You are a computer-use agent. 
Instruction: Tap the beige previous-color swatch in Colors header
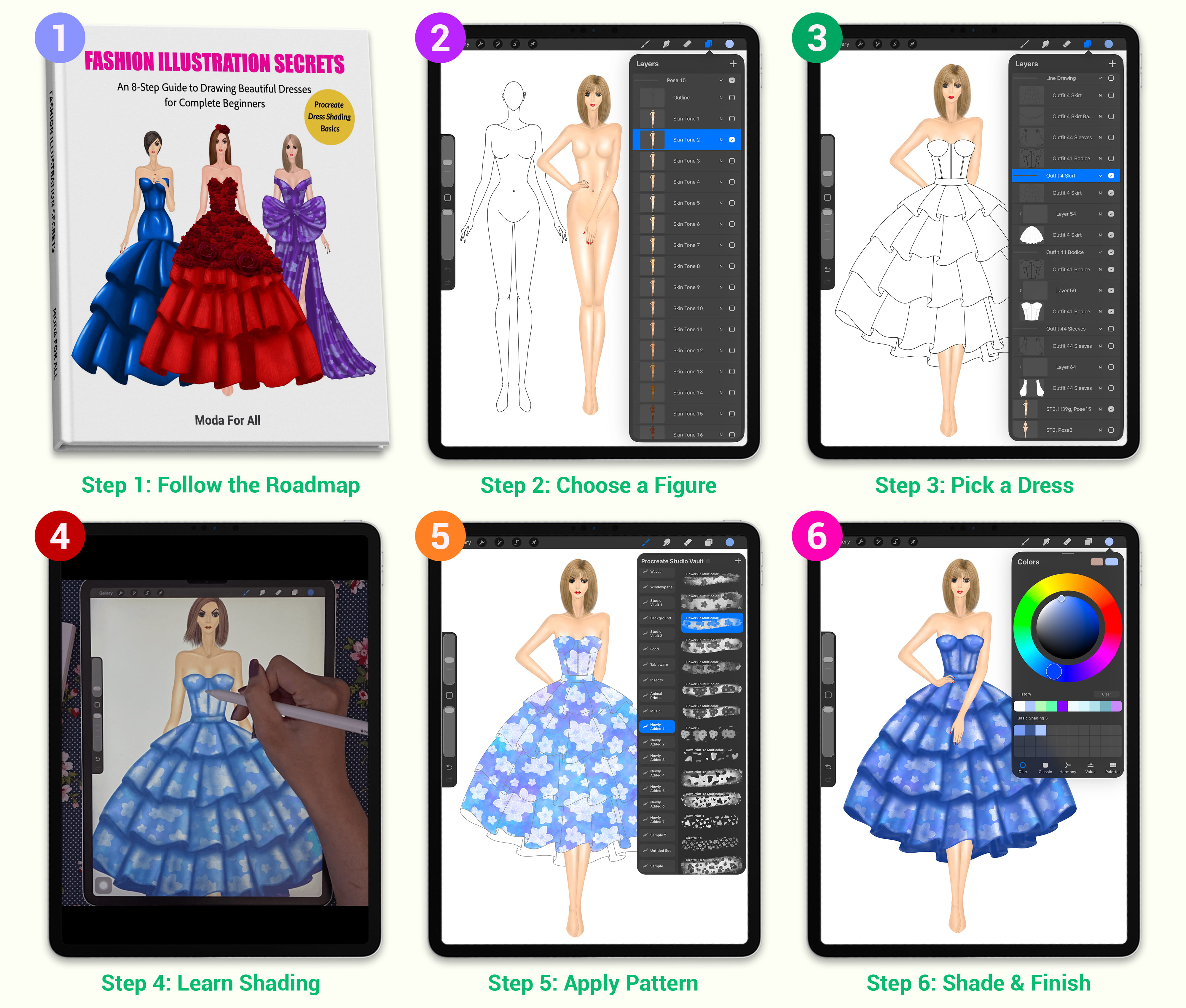(x=1097, y=562)
